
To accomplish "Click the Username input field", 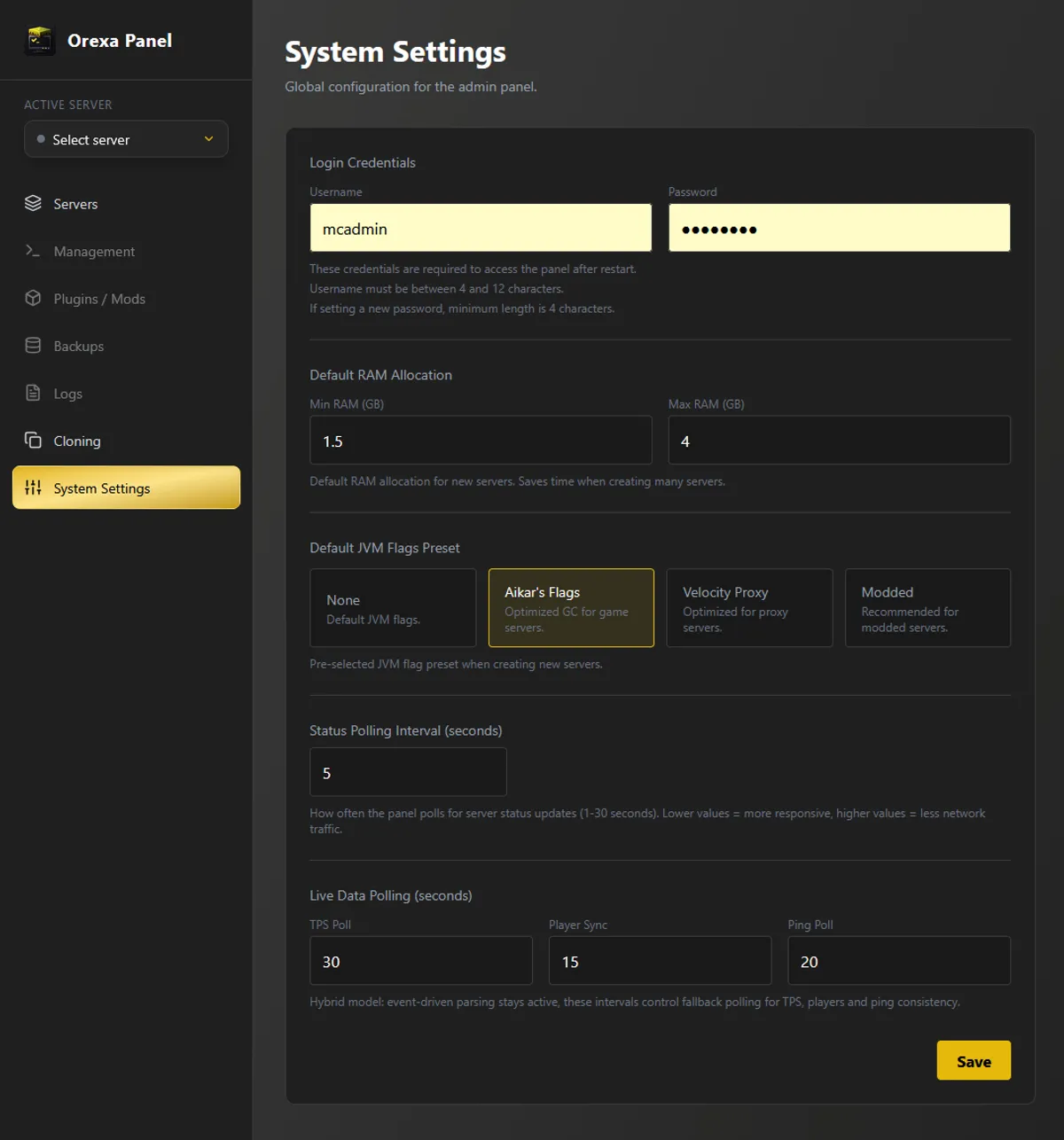I will click(481, 228).
